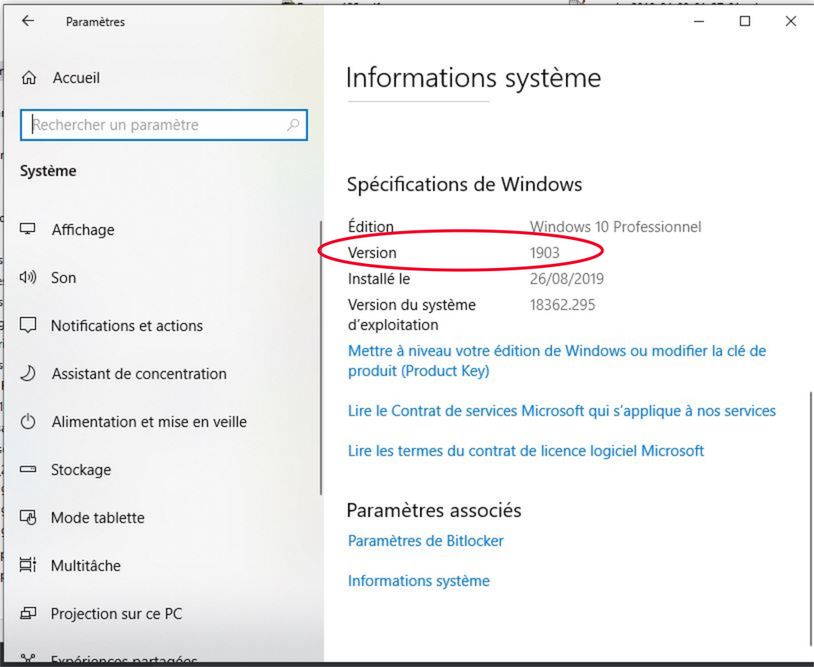Click the Son speaker icon
This screenshot has width=814, height=667.
(28, 278)
